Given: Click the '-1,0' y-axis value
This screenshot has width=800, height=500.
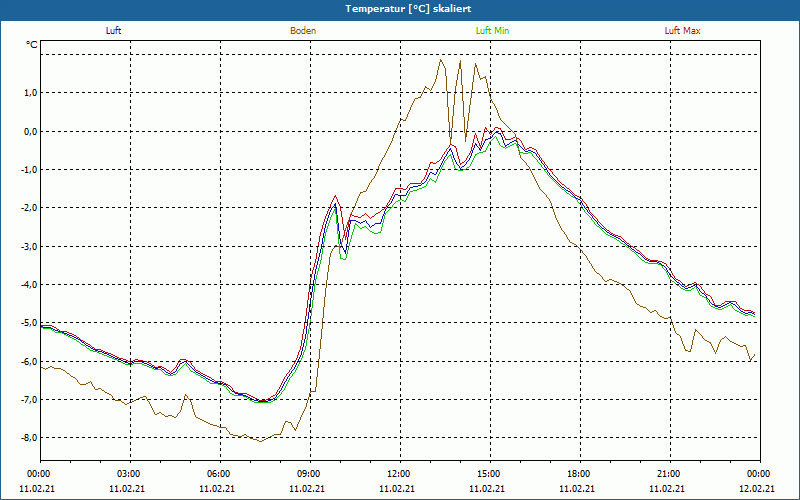Looking at the screenshot, I should [29, 169].
